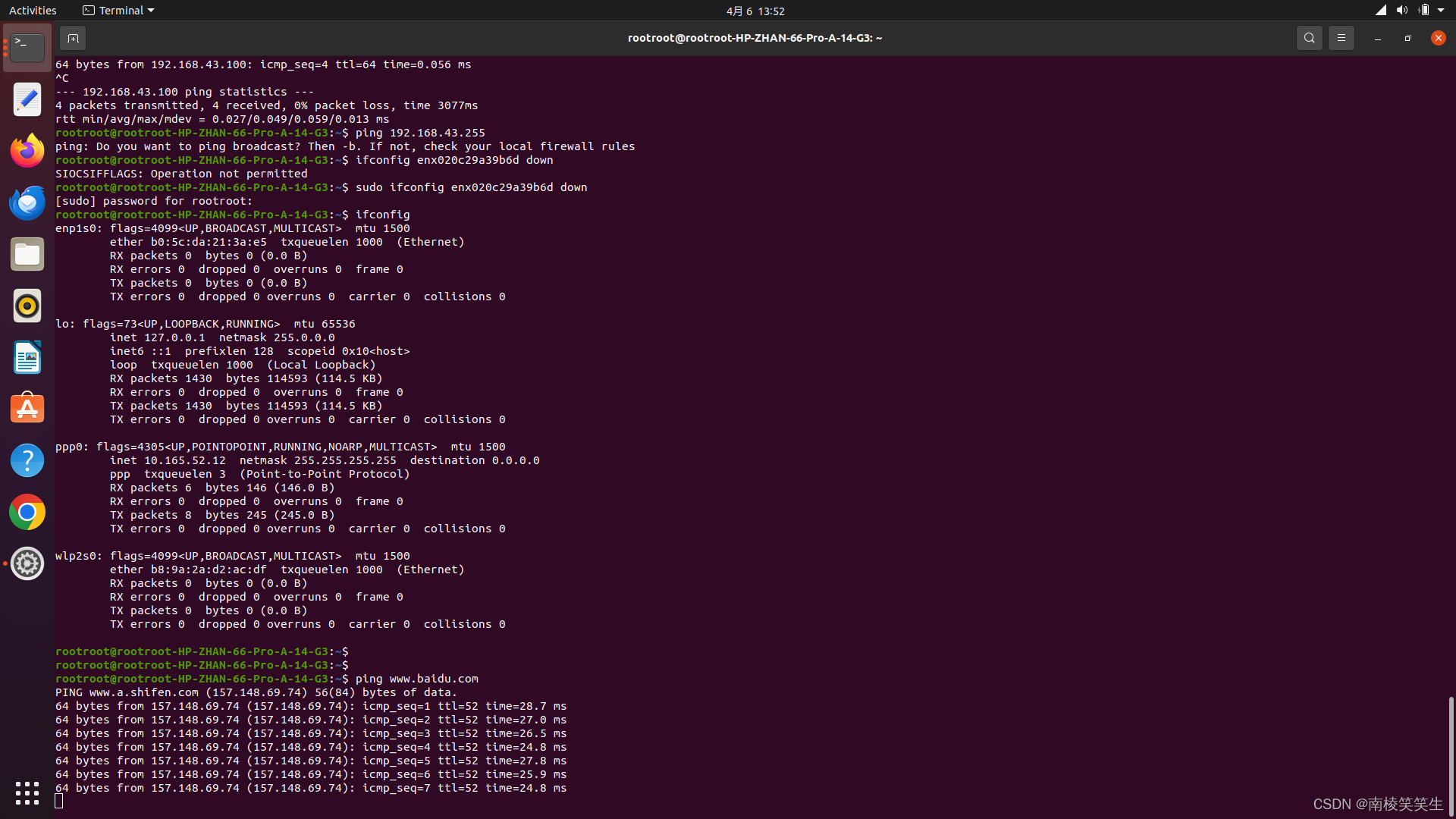Launch Firefox from the dock
The width and height of the screenshot is (1456, 819).
pyautogui.click(x=27, y=151)
